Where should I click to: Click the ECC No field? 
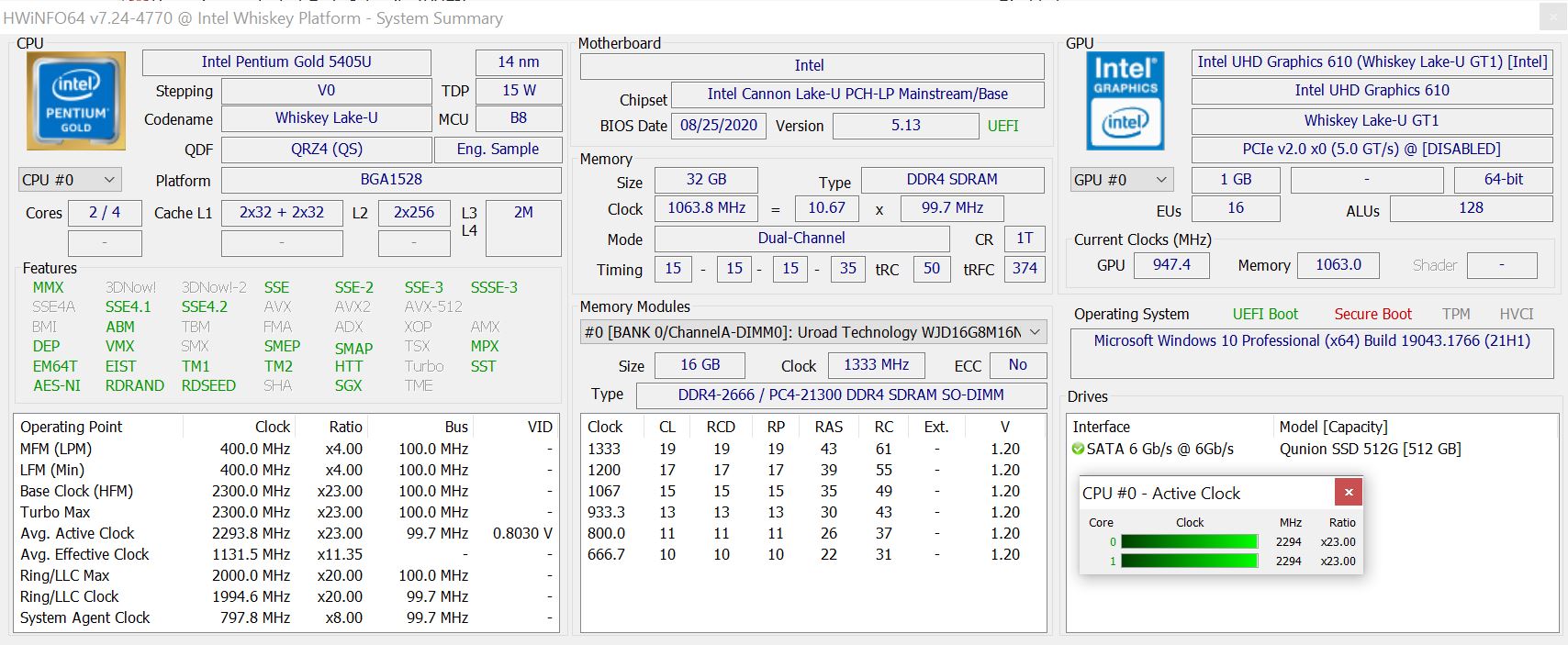[1017, 364]
